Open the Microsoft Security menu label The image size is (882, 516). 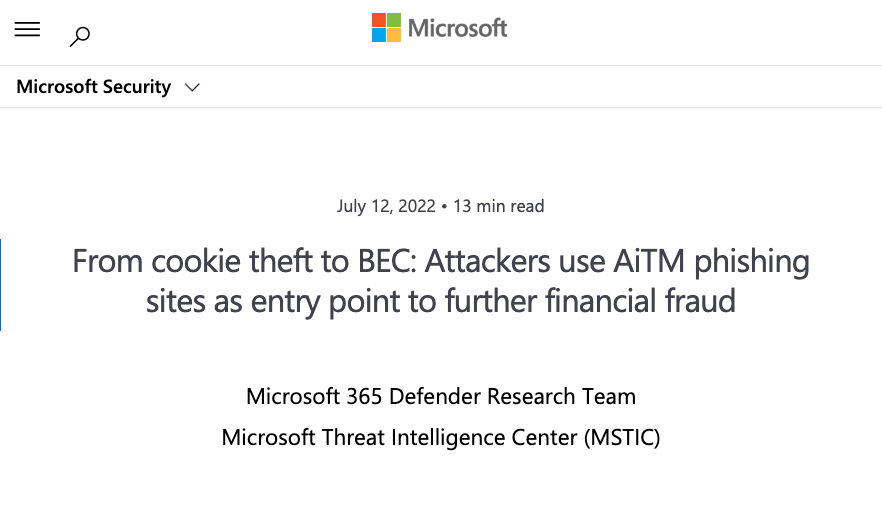pyautogui.click(x=93, y=87)
